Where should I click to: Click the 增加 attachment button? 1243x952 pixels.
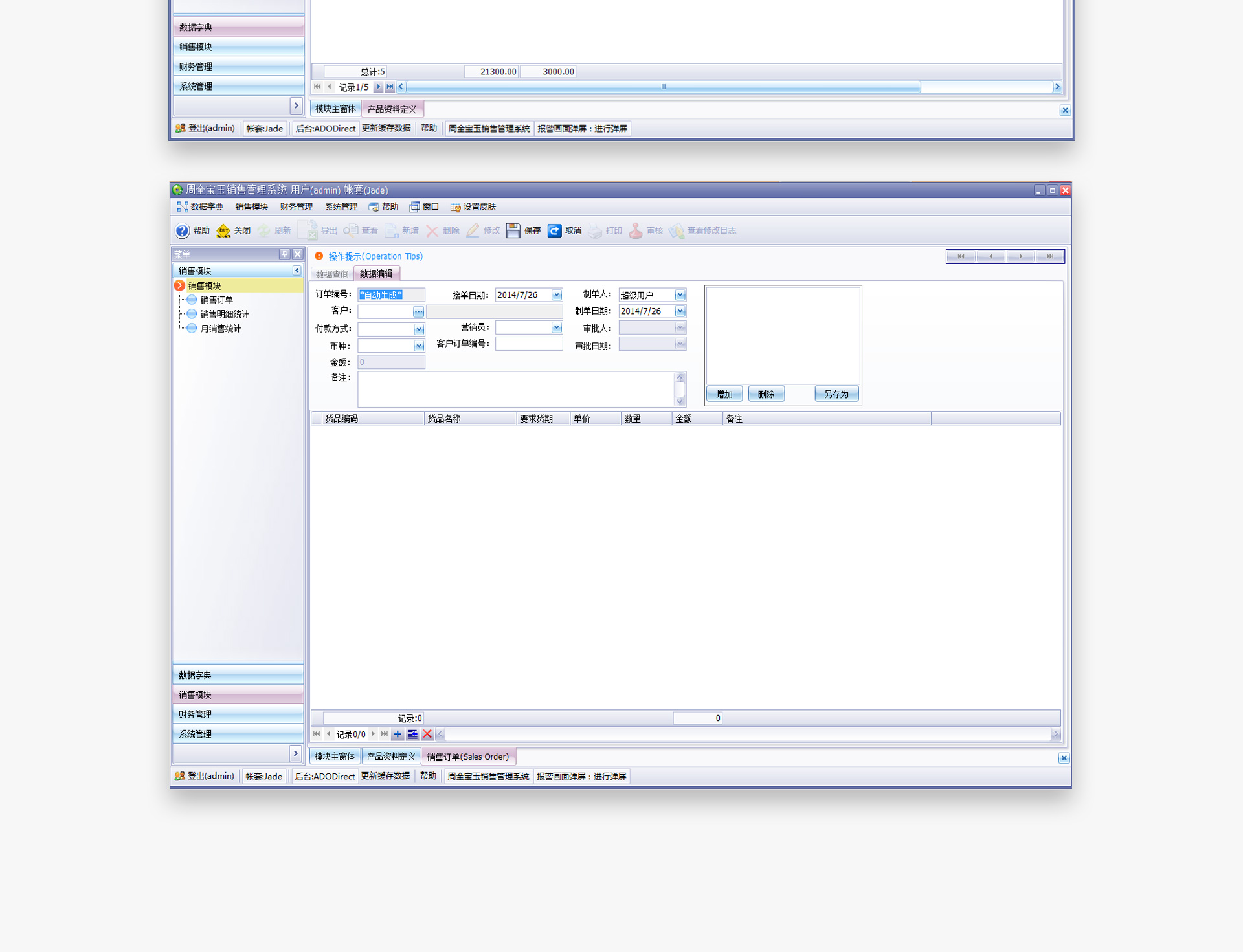[x=724, y=394]
